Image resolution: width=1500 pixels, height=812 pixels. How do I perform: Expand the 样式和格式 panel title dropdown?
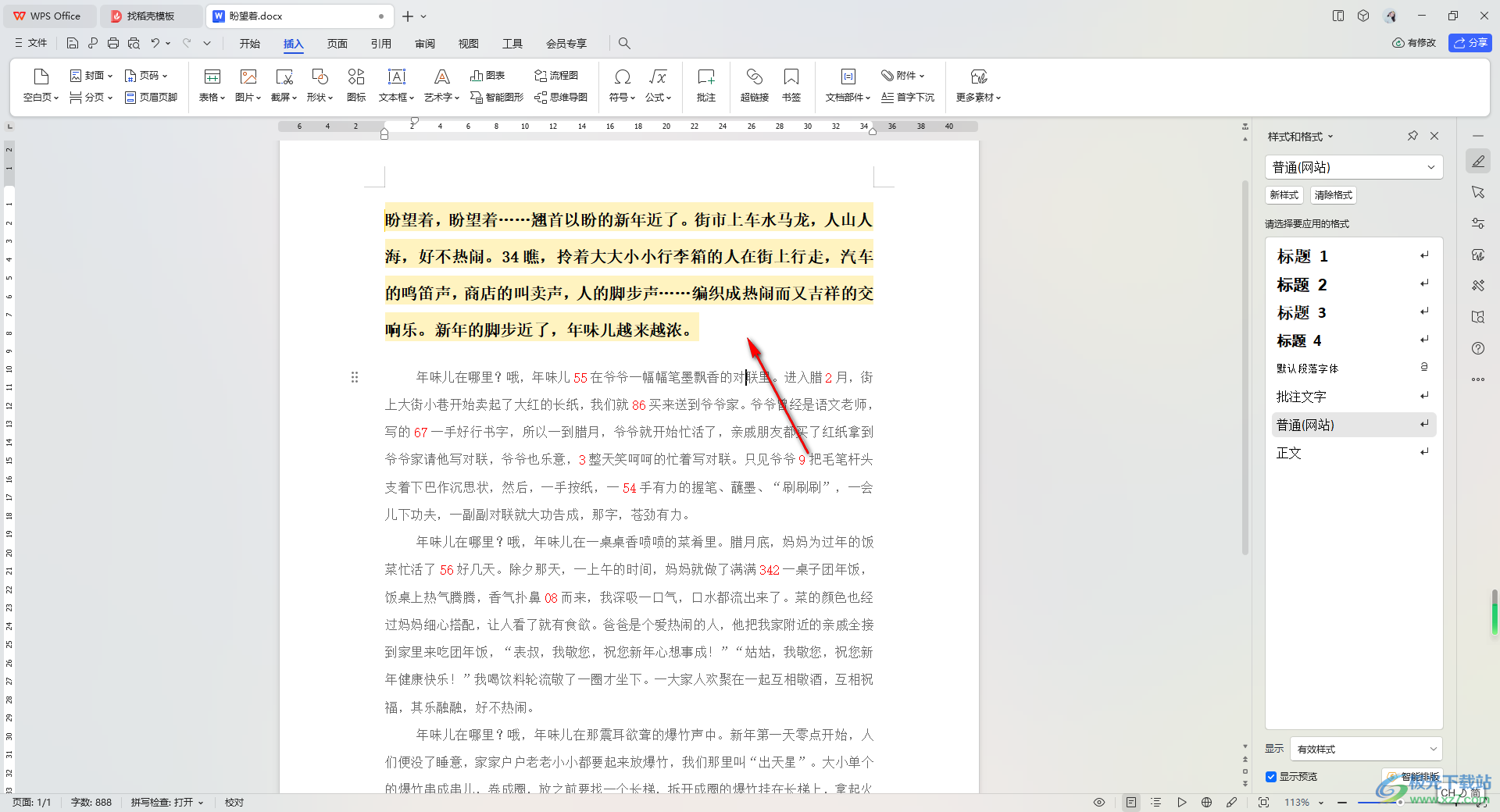pyautogui.click(x=1330, y=137)
